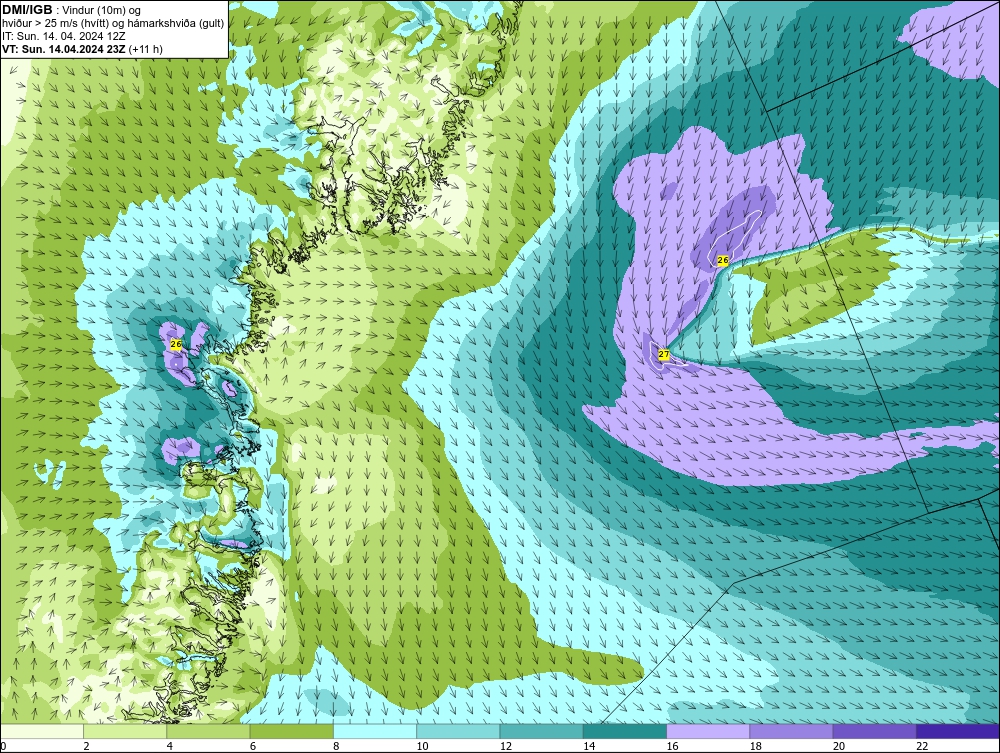Click the legend scale value 8

[x=336, y=746]
